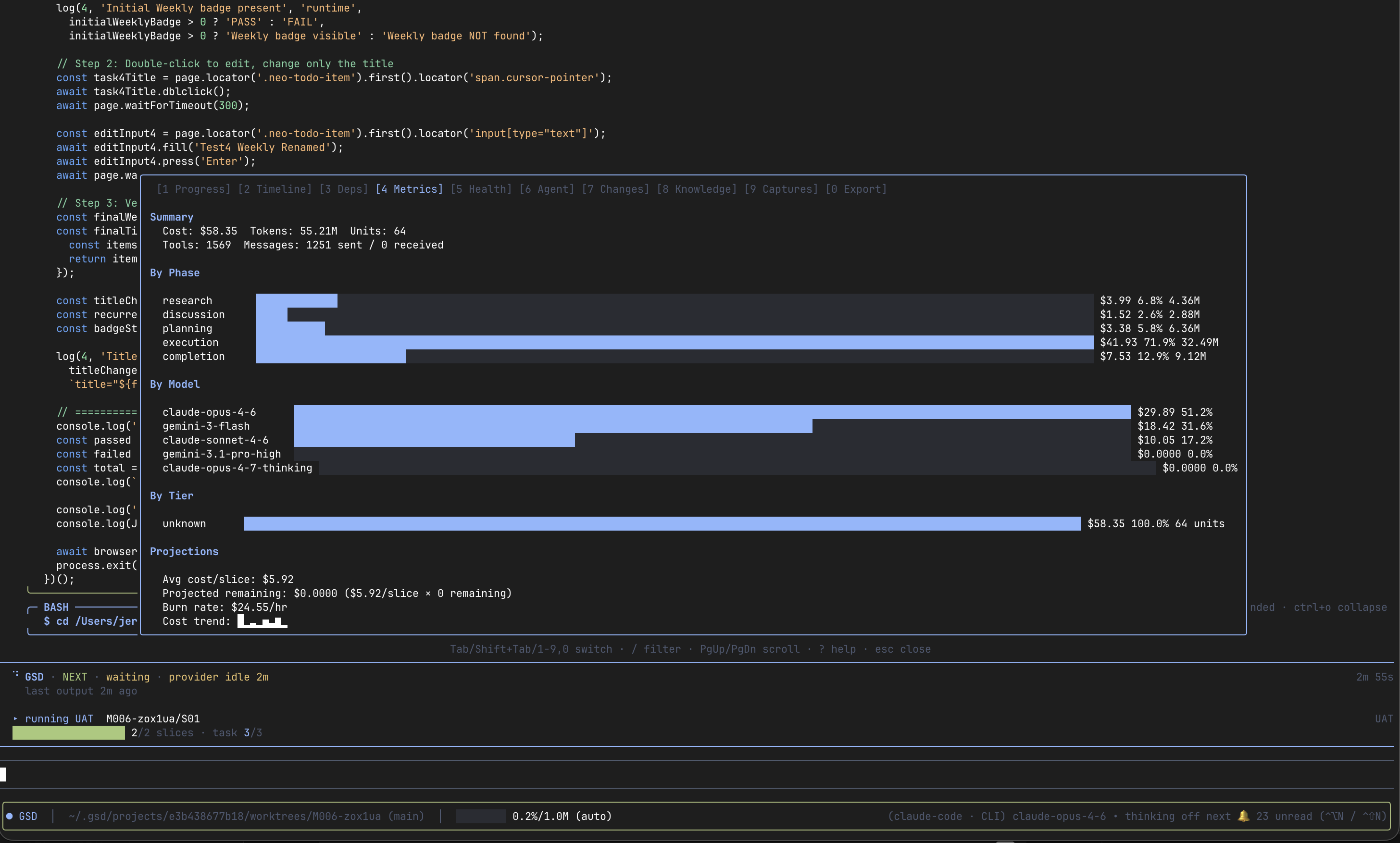
Task: Click the 'By Model' section heading
Action: pos(175,384)
